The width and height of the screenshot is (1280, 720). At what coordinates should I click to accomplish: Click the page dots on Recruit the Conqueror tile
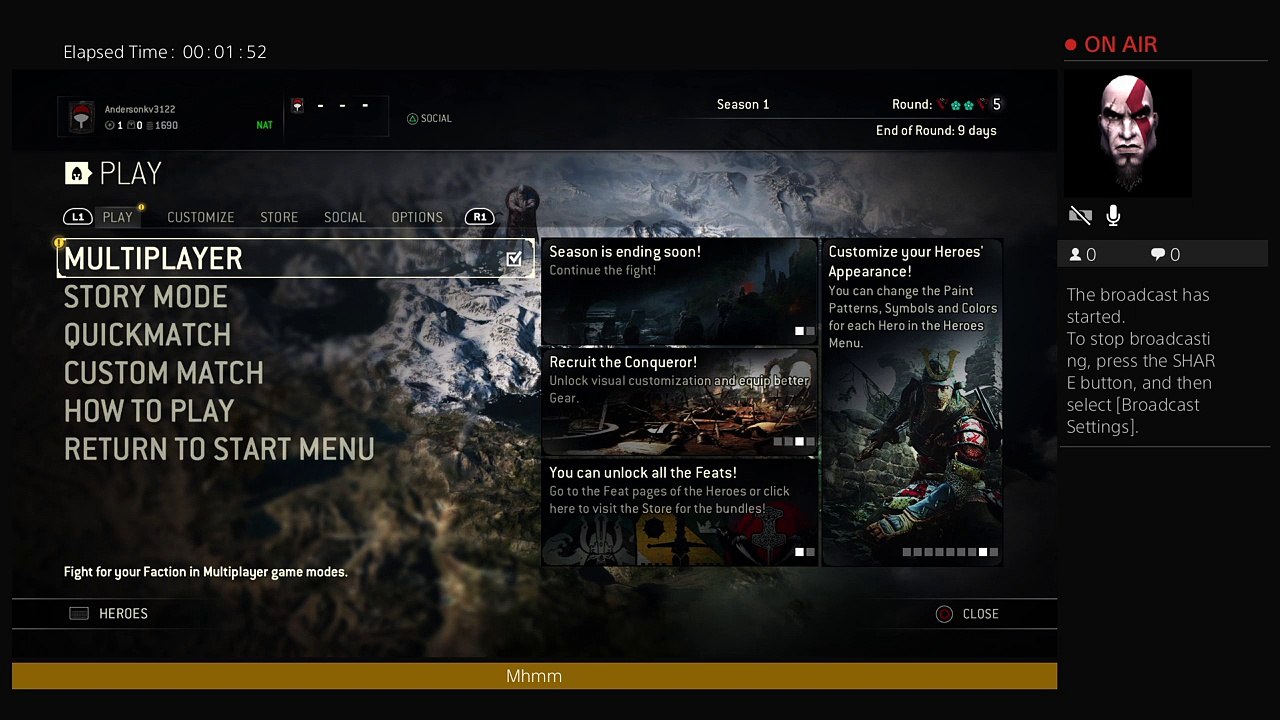point(794,441)
